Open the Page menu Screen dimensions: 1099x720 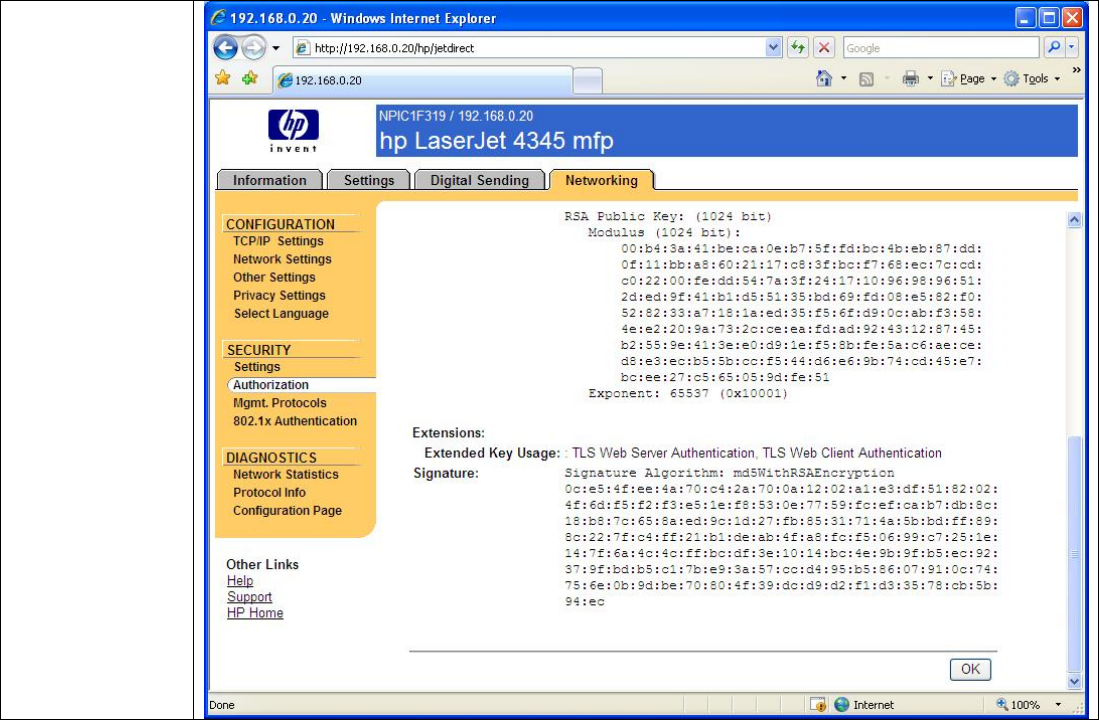point(969,79)
